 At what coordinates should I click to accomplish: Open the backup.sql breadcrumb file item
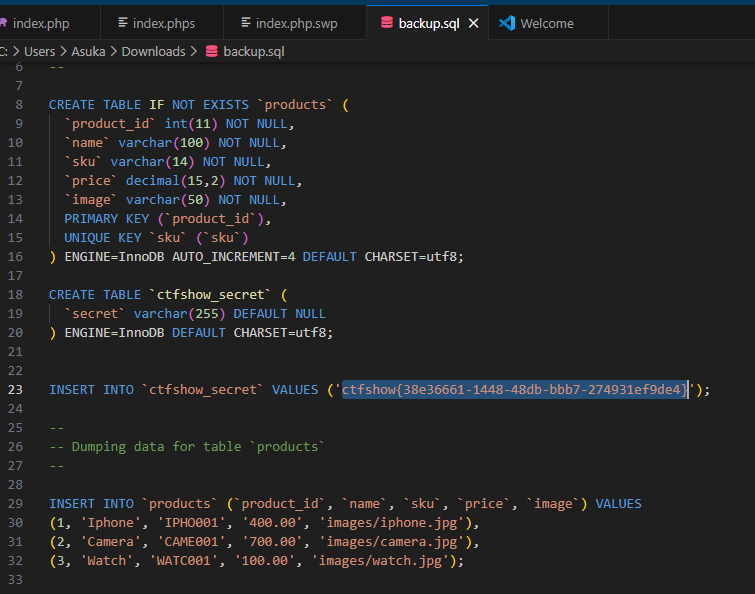[x=254, y=51]
